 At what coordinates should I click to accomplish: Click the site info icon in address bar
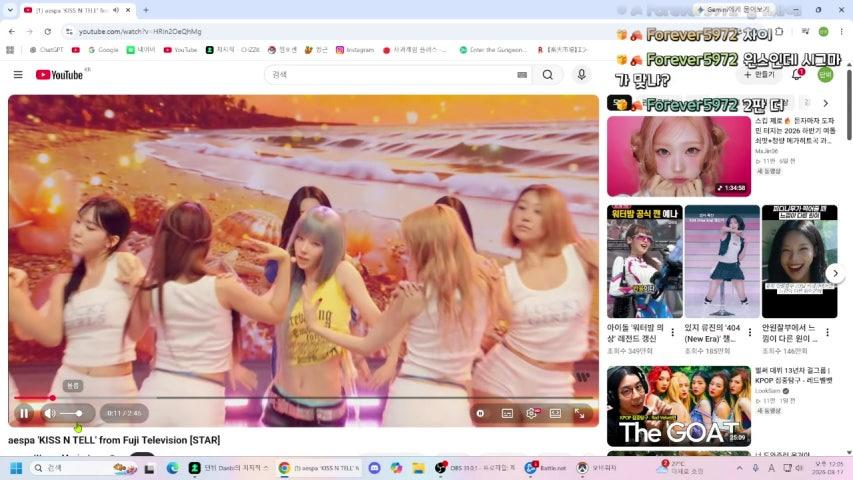pyautogui.click(x=69, y=32)
